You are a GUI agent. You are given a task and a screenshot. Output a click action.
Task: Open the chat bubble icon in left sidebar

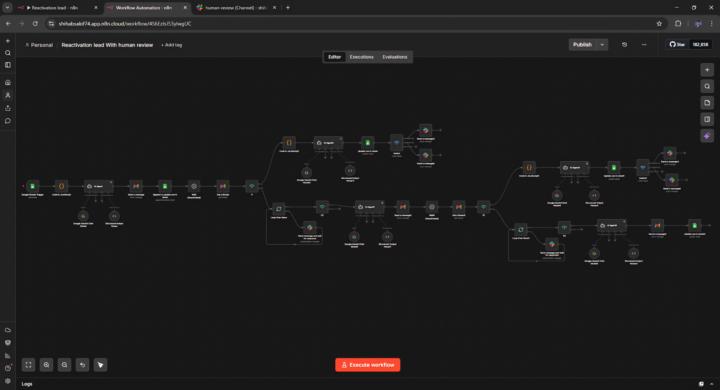8,121
